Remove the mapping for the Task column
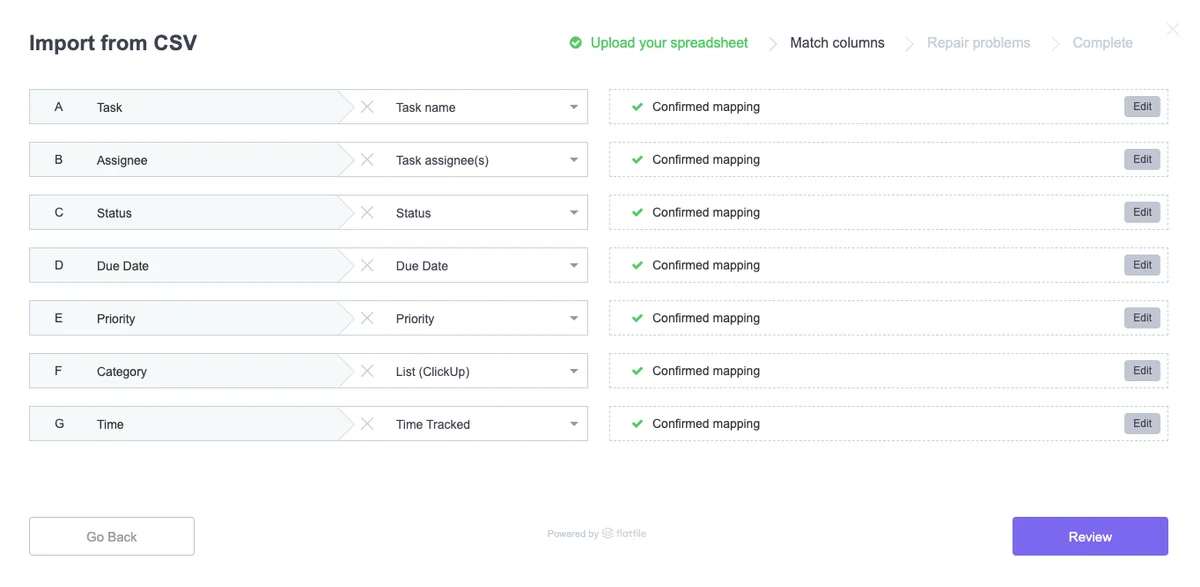Screen dimensions: 1200x587 (366, 106)
